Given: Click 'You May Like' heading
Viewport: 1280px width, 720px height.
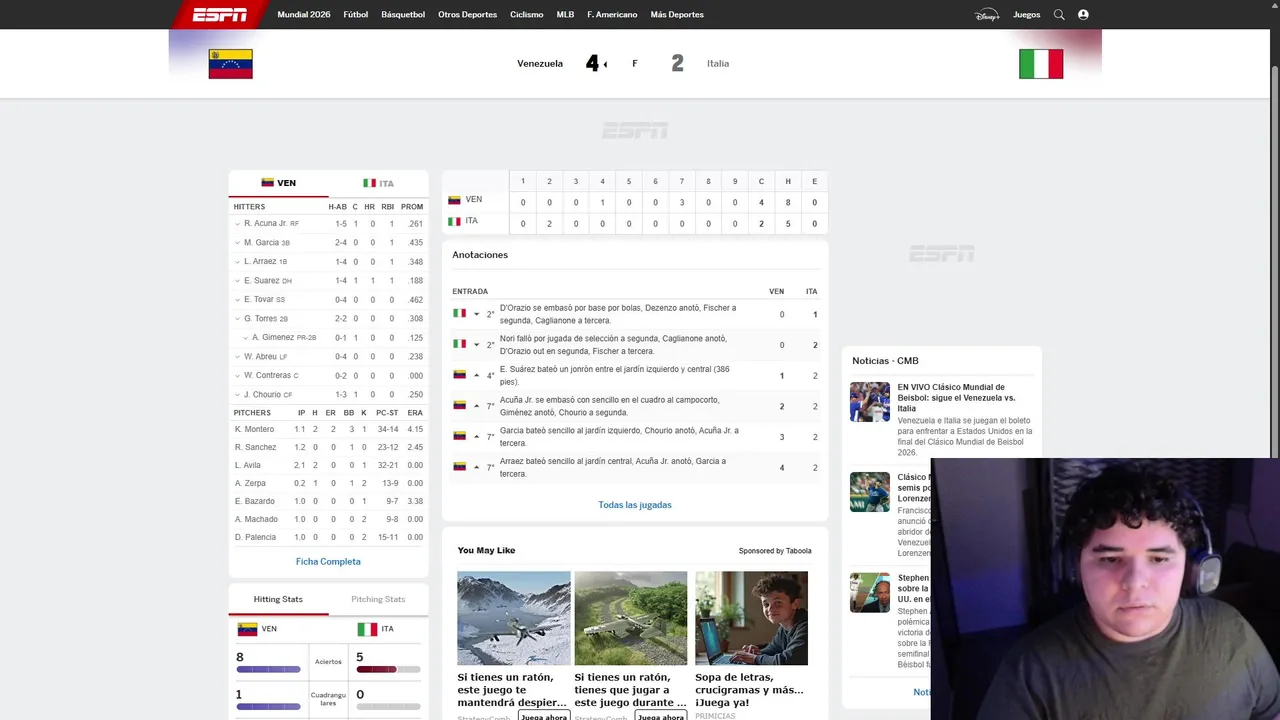Looking at the screenshot, I should pyautogui.click(x=486, y=551).
